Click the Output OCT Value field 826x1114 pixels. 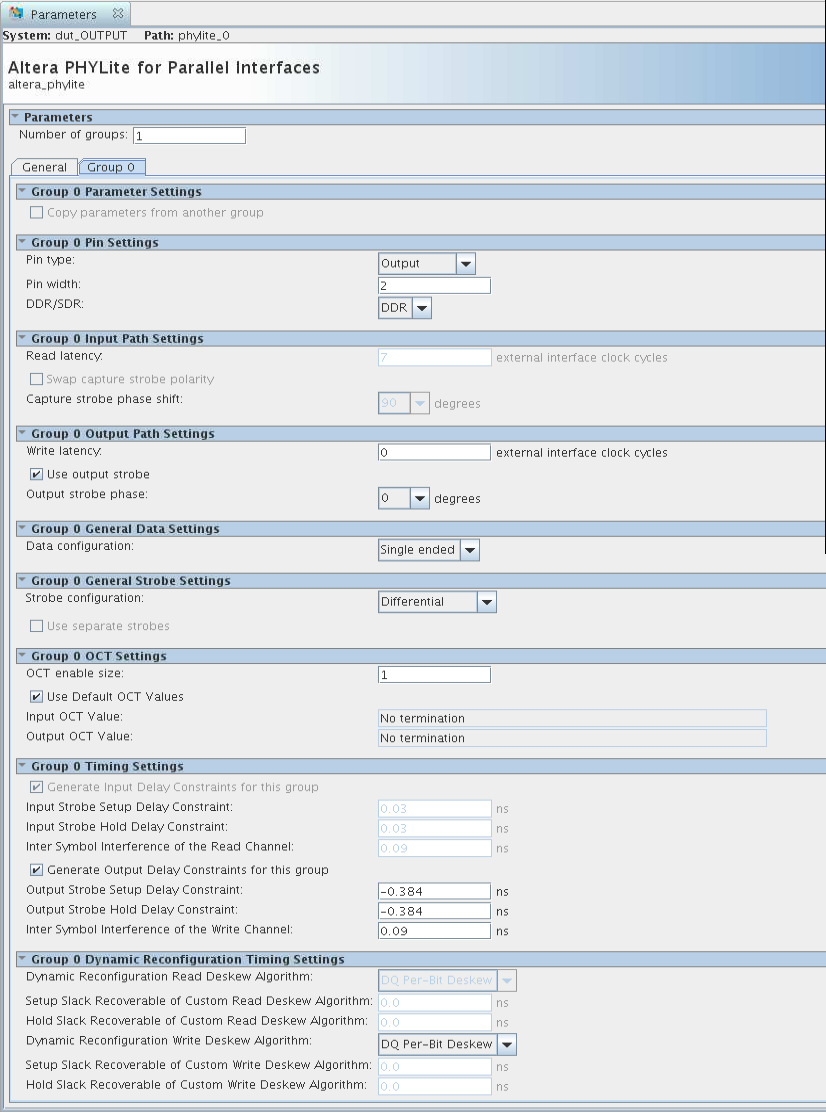(x=572, y=738)
